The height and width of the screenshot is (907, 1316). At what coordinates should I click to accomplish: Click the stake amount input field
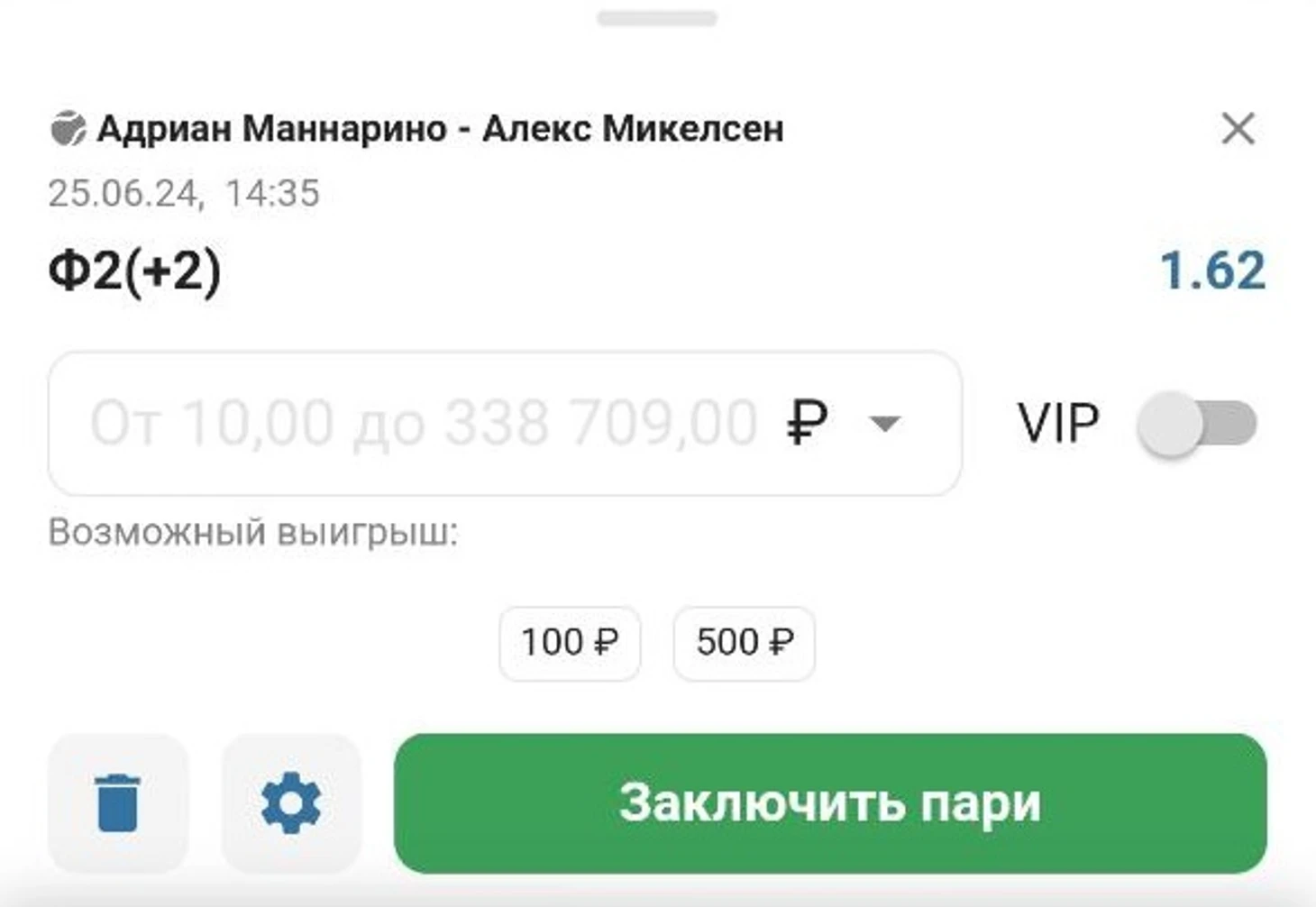(x=505, y=423)
